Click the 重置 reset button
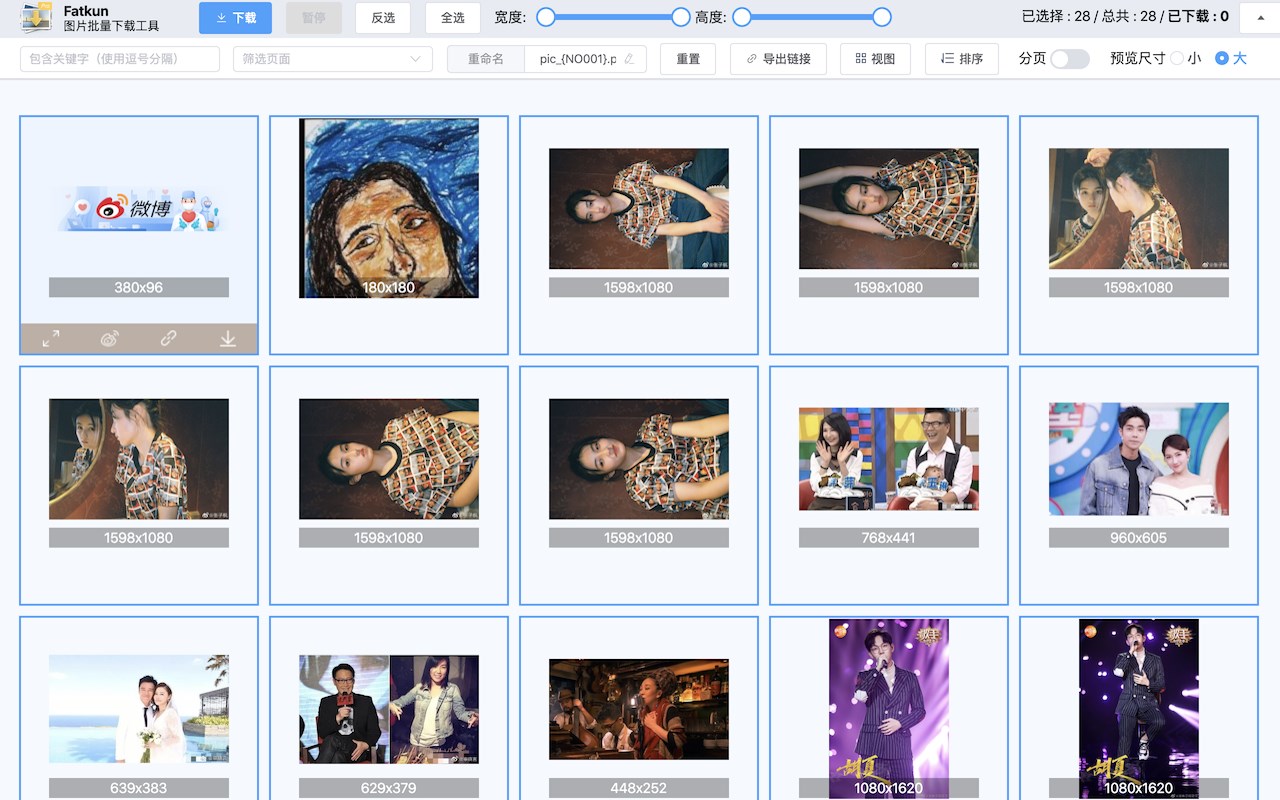This screenshot has width=1280, height=800. pos(688,59)
